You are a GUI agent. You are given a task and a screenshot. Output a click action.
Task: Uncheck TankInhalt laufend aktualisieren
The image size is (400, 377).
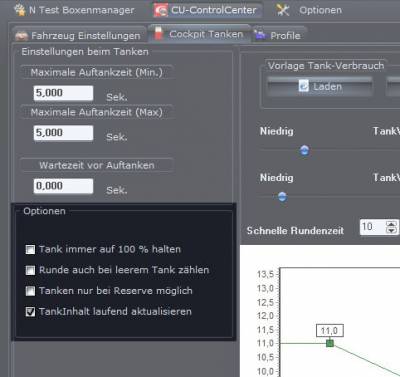30,312
